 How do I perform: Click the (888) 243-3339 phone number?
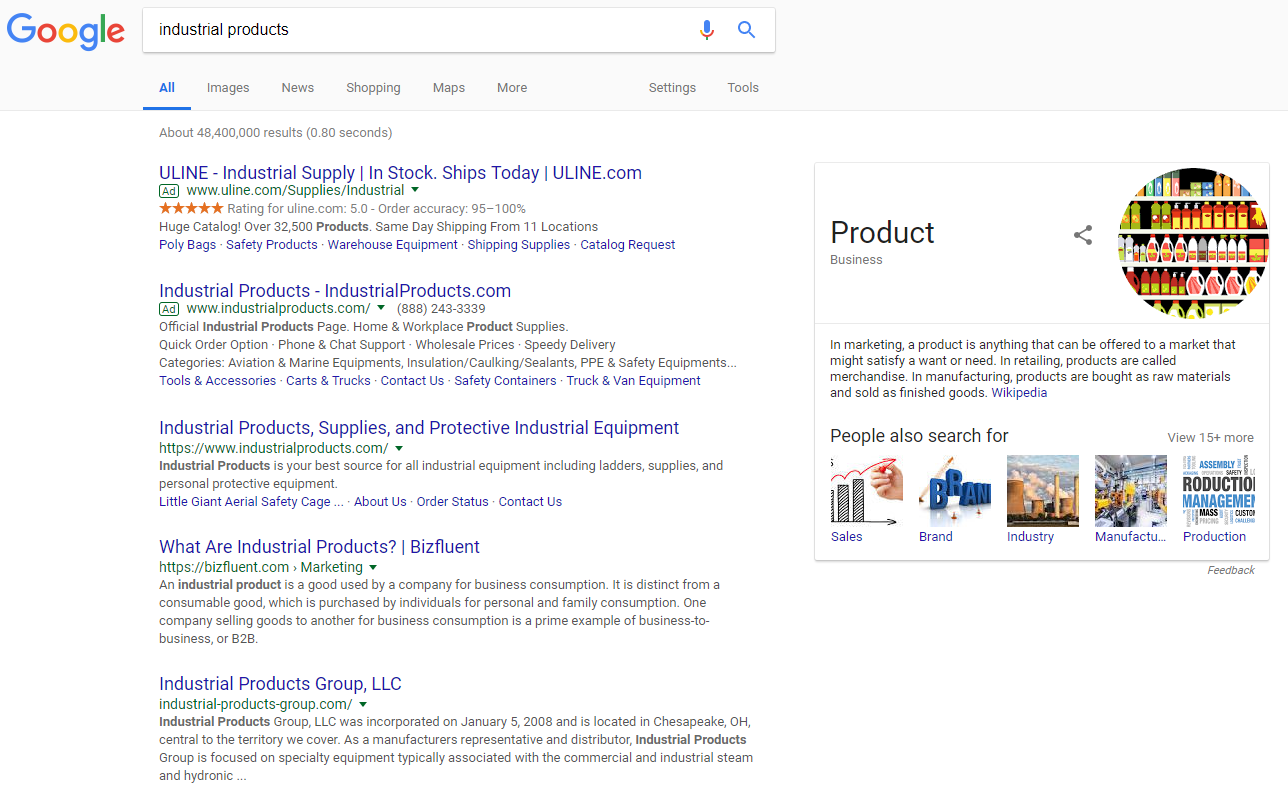pos(441,309)
